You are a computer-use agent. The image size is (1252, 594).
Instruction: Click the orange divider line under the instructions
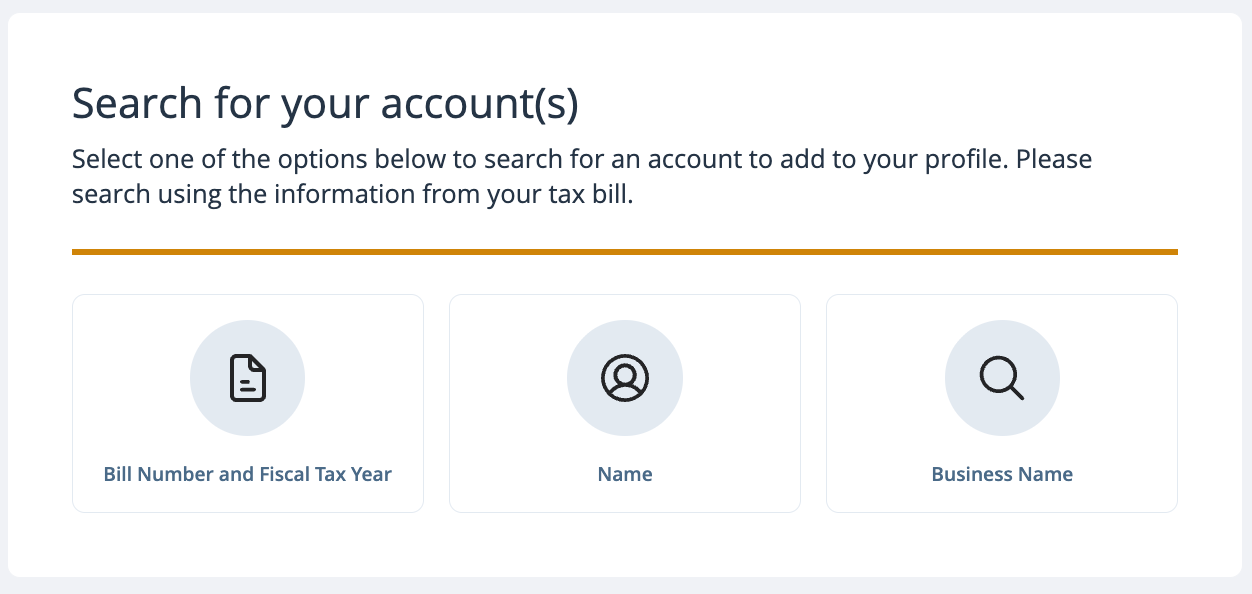[x=625, y=252]
